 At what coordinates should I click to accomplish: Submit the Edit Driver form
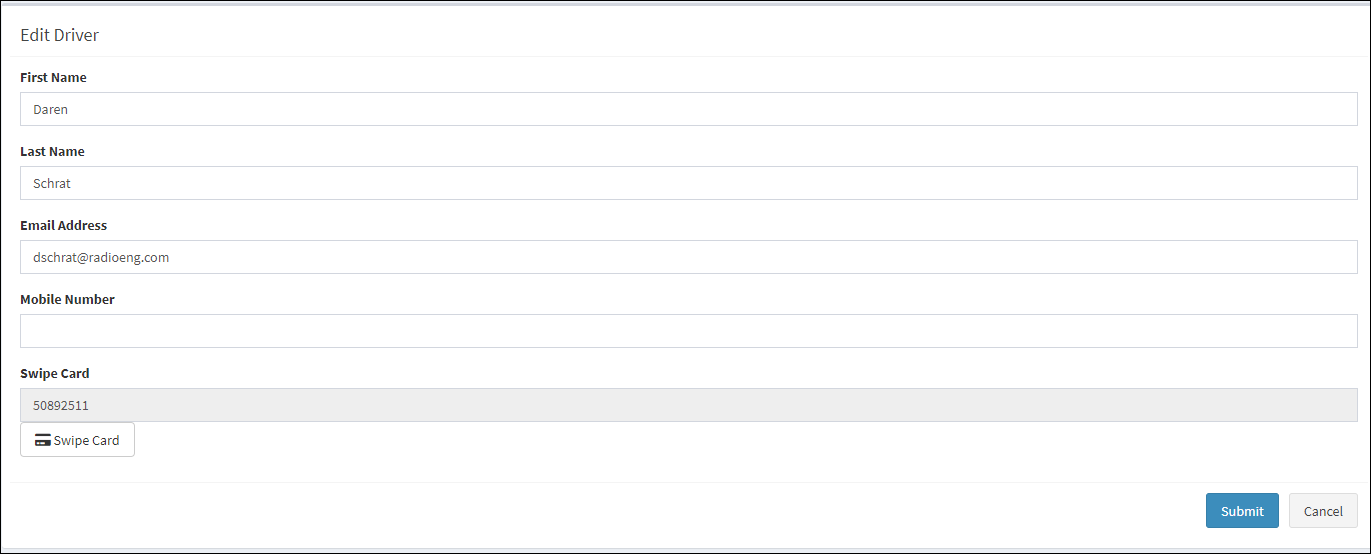(x=1241, y=511)
